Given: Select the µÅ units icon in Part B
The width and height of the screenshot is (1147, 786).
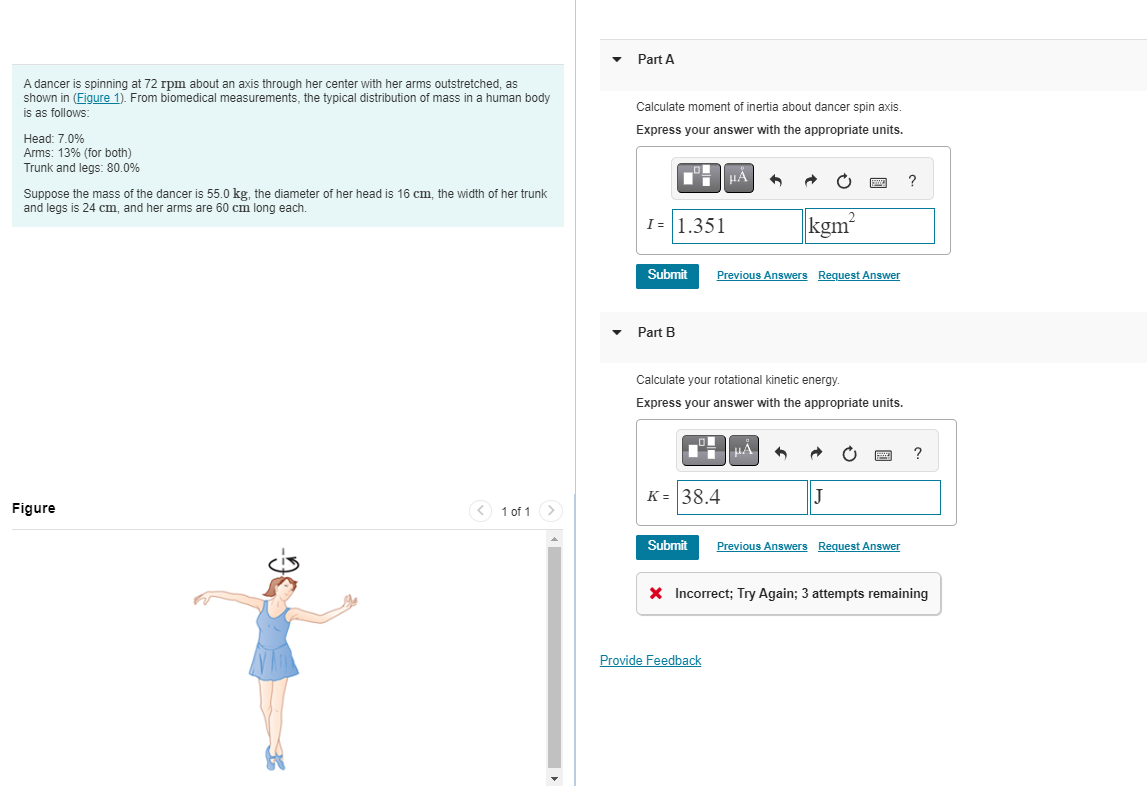Looking at the screenshot, I should pyautogui.click(x=744, y=449).
